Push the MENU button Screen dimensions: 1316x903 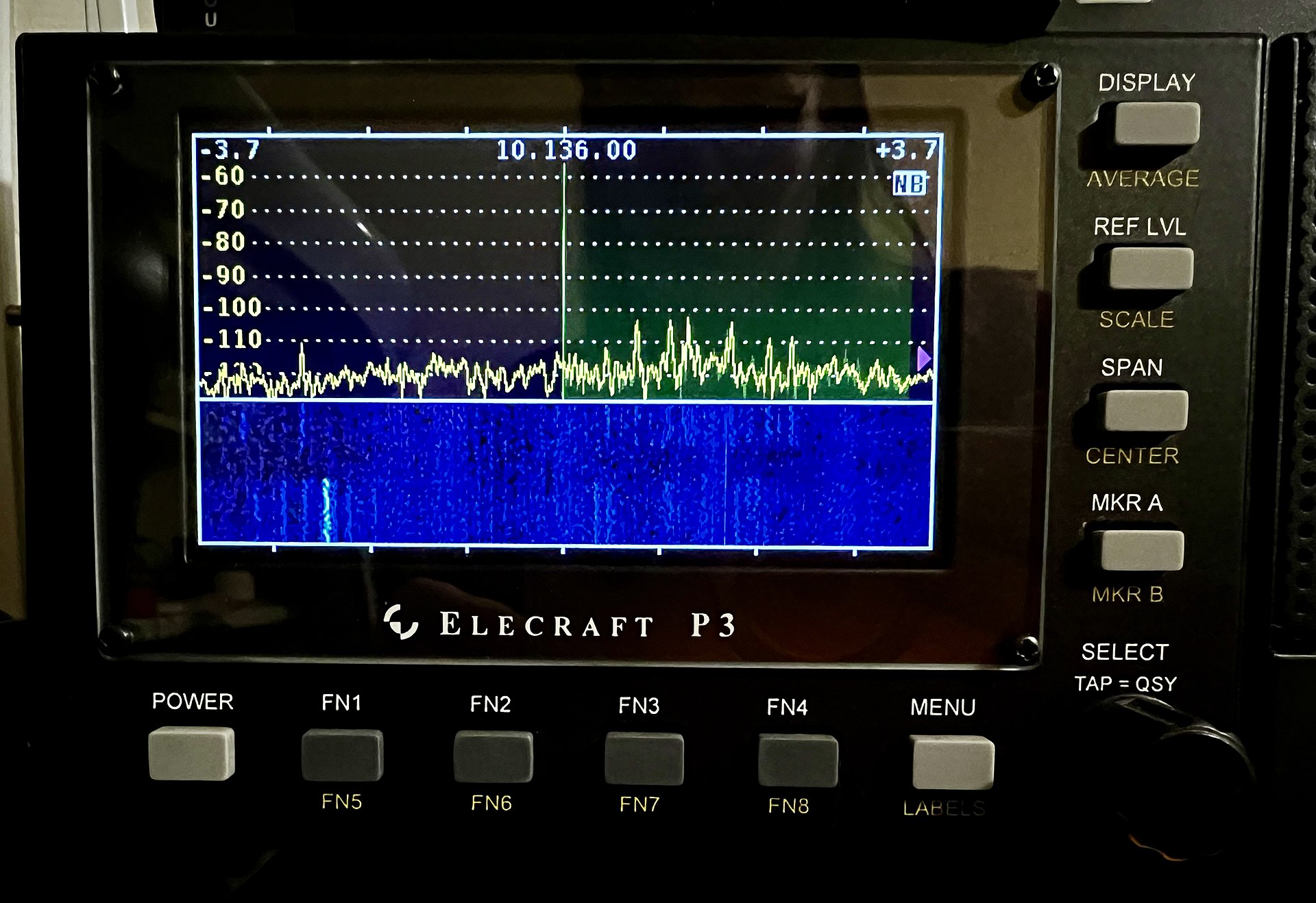tap(953, 763)
